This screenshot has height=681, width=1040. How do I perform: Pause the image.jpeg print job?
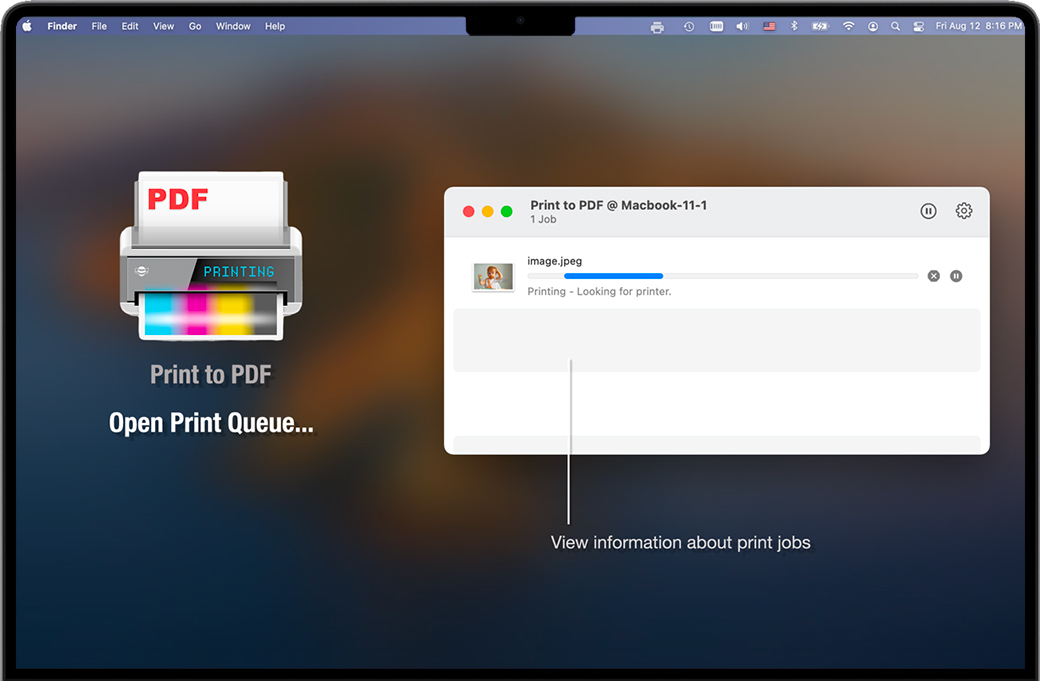coord(956,276)
